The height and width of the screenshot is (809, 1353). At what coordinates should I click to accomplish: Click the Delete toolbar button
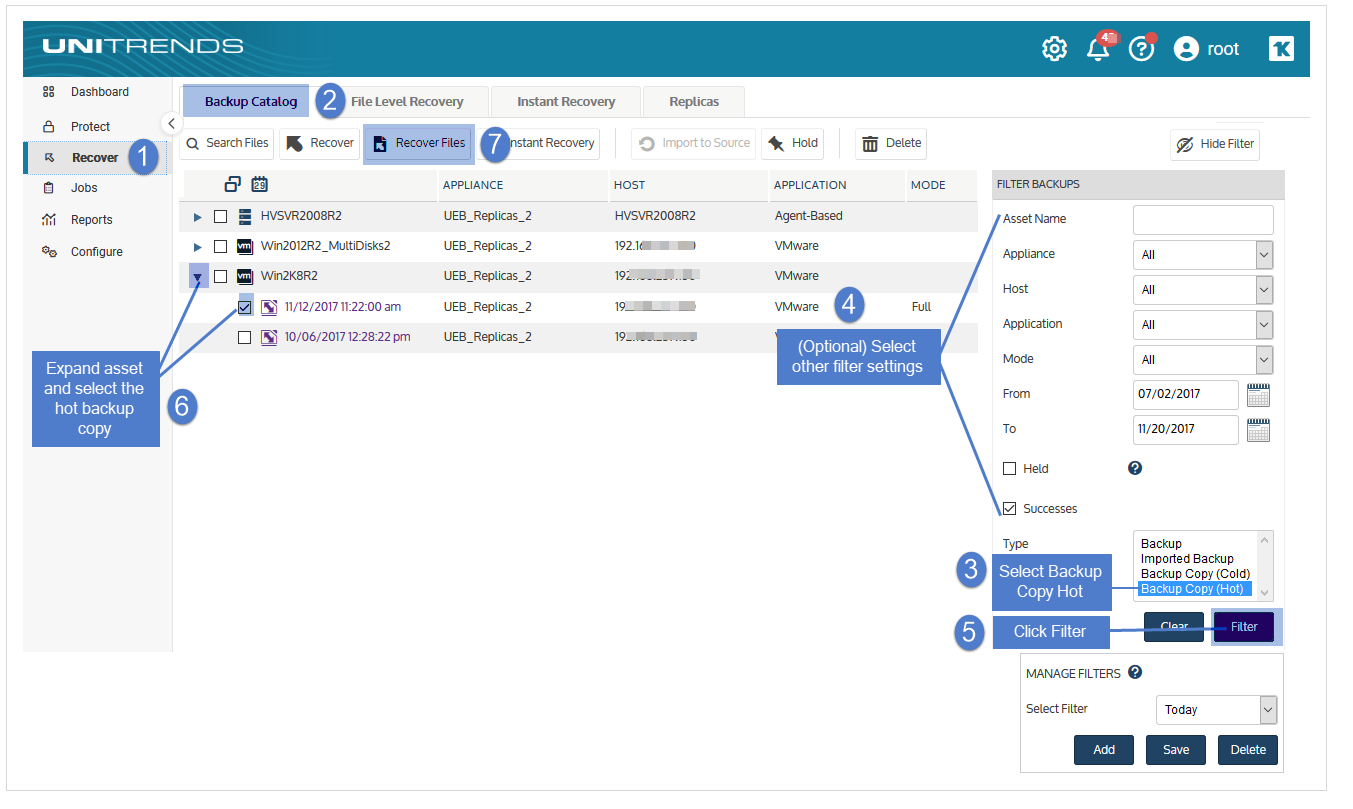891,143
